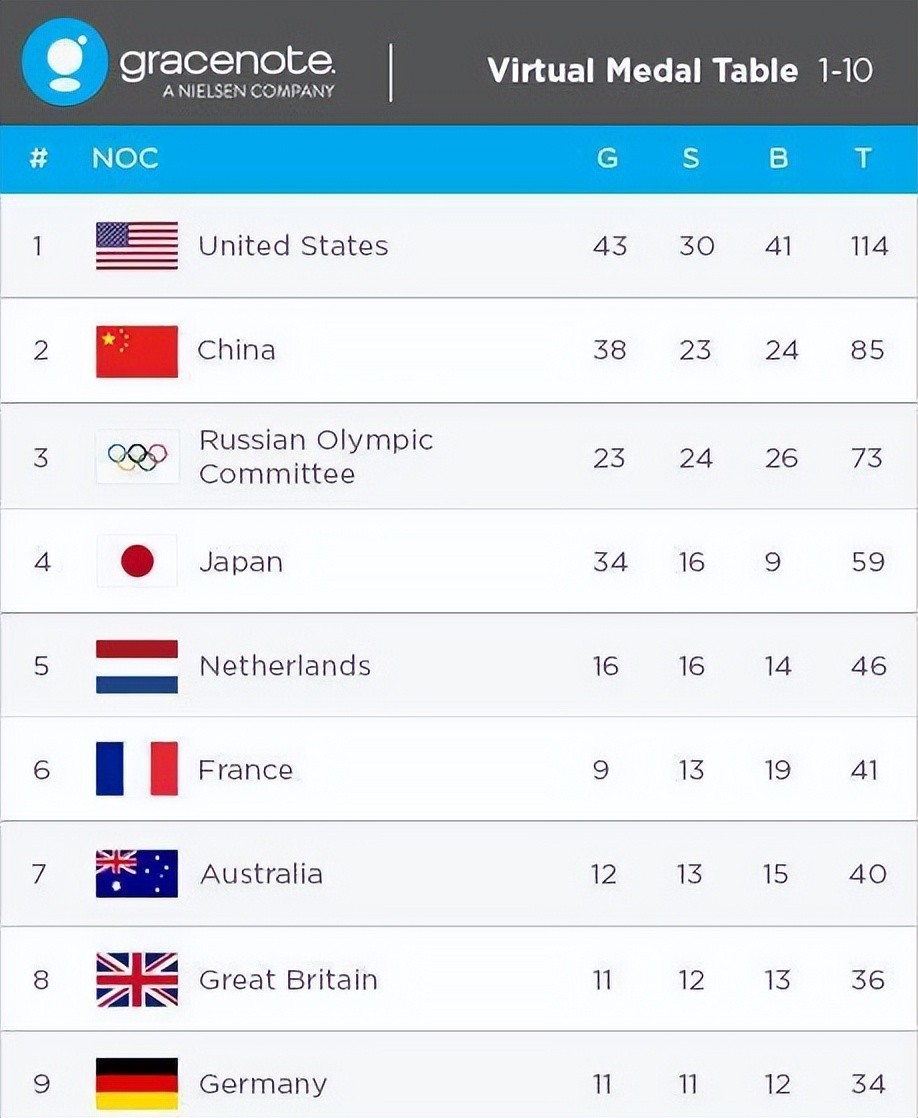
Task: Click the Australia flag icon
Action: click(x=137, y=873)
